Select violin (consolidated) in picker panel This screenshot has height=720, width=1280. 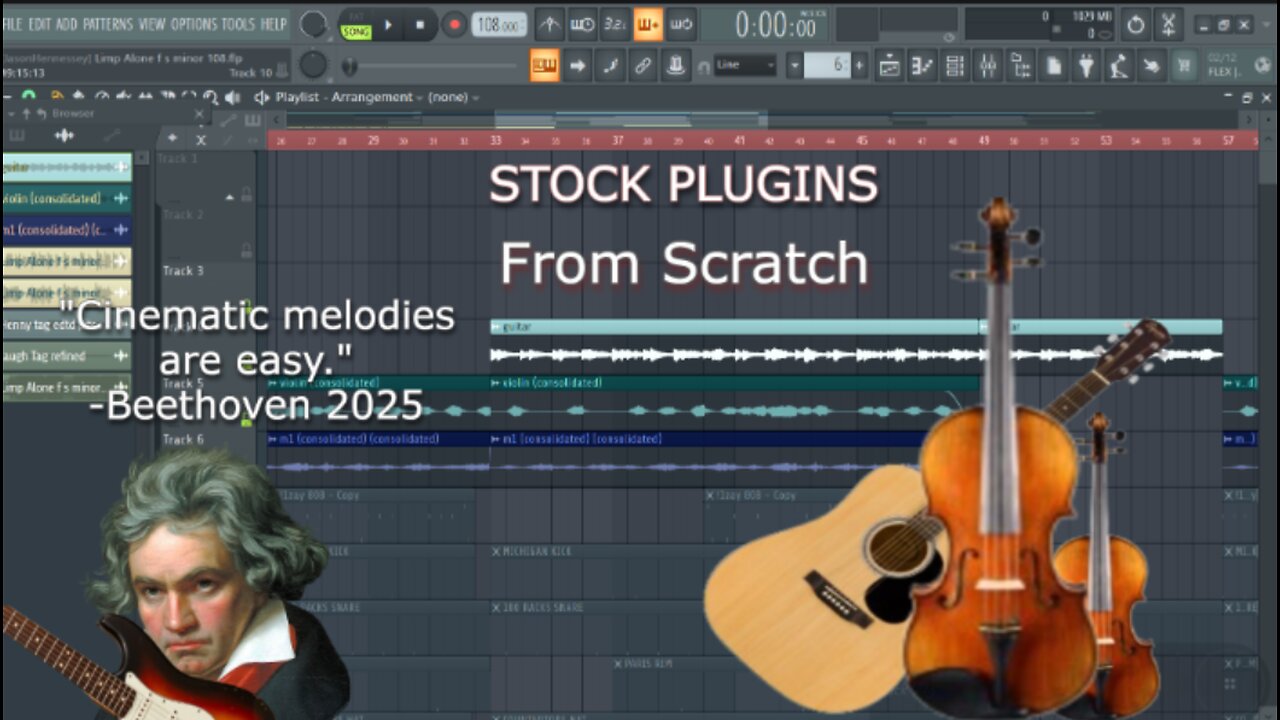pos(66,198)
